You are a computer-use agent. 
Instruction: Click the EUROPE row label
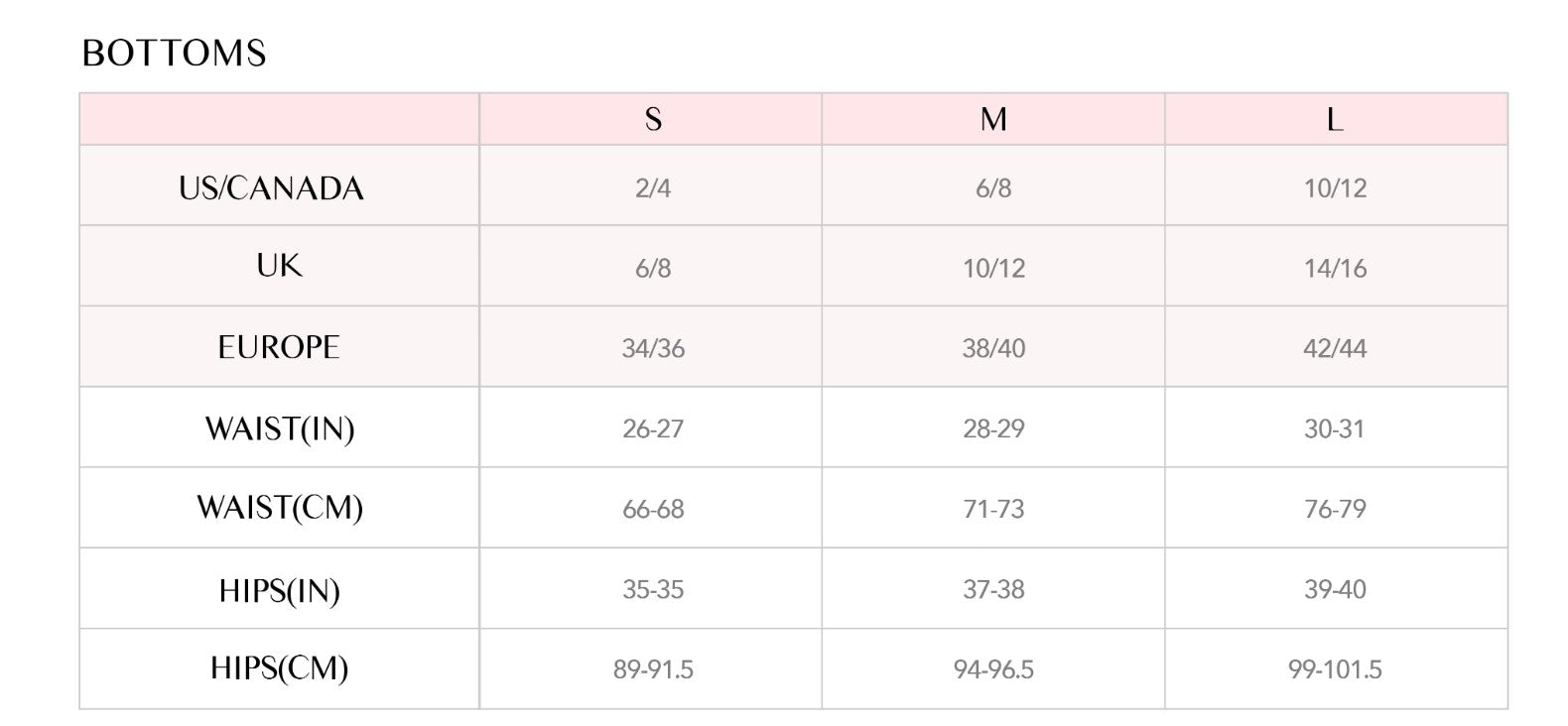click(x=279, y=347)
